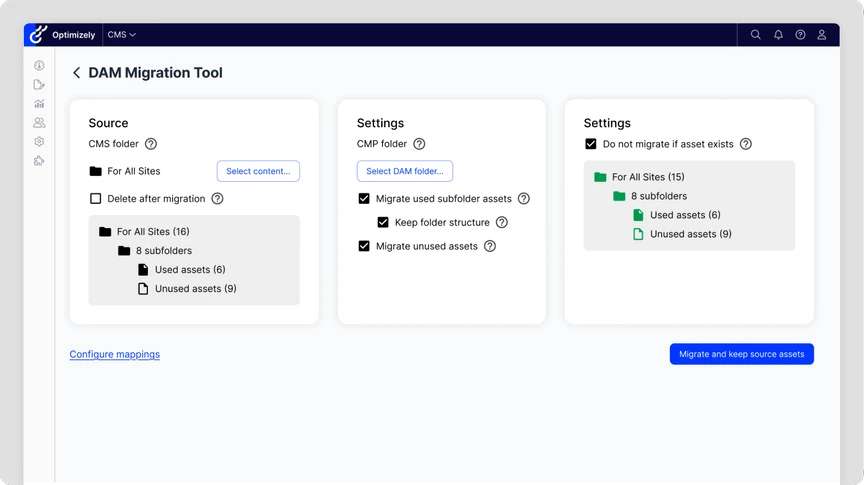The width and height of the screenshot is (864, 485).
Task: Click For All Sites folder label by Select content
Action: (133, 171)
